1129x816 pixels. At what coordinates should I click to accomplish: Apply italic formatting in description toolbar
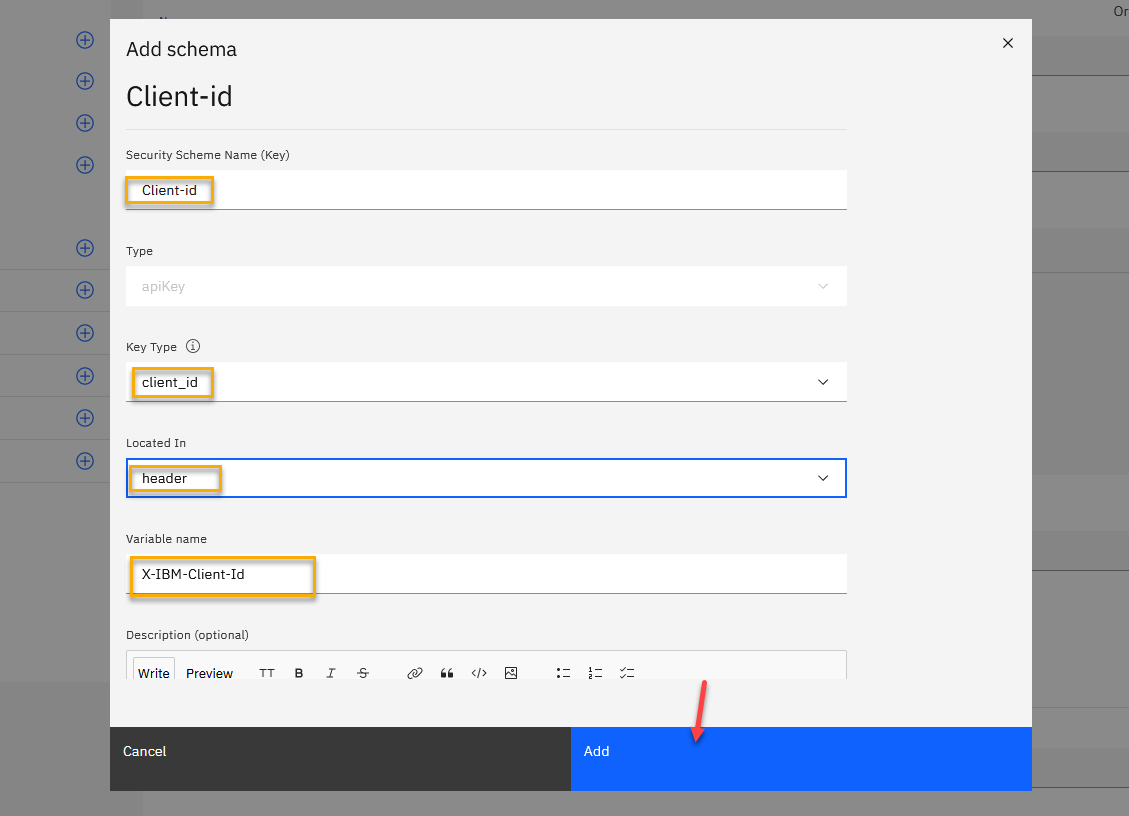point(331,673)
